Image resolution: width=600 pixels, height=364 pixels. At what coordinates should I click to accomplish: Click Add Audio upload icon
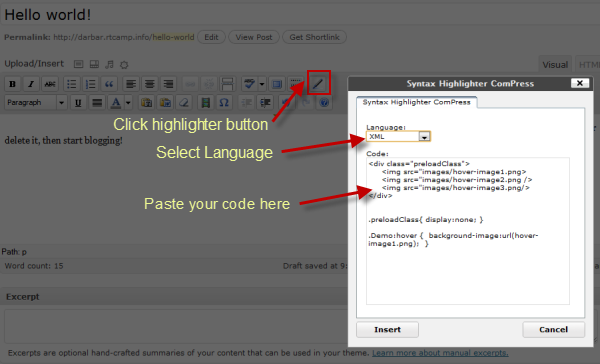(109, 64)
